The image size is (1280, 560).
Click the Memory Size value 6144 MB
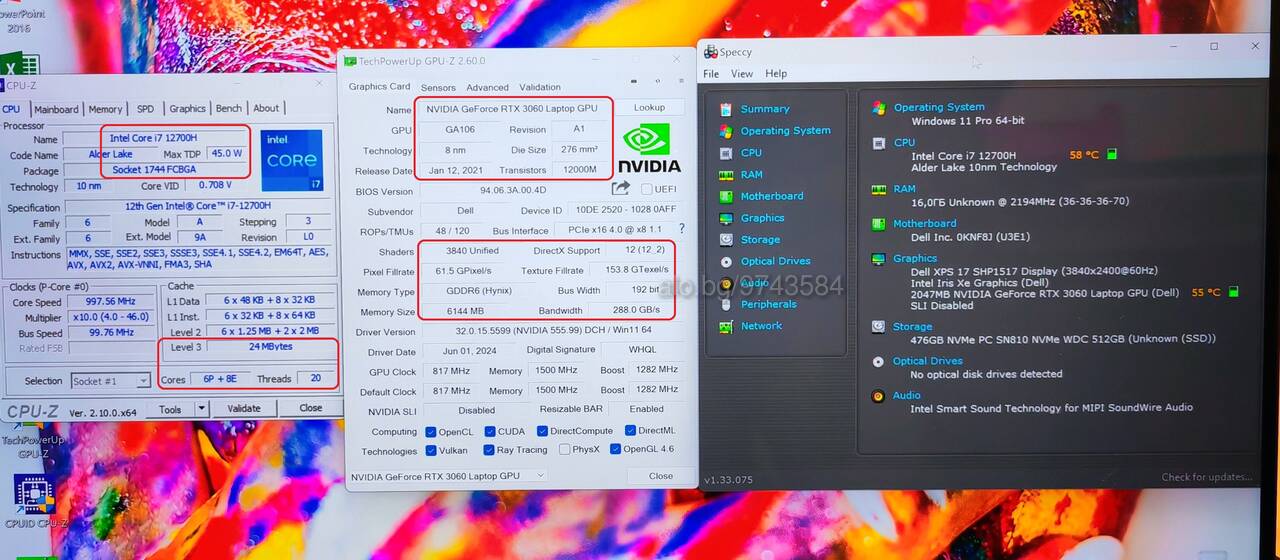(x=464, y=311)
